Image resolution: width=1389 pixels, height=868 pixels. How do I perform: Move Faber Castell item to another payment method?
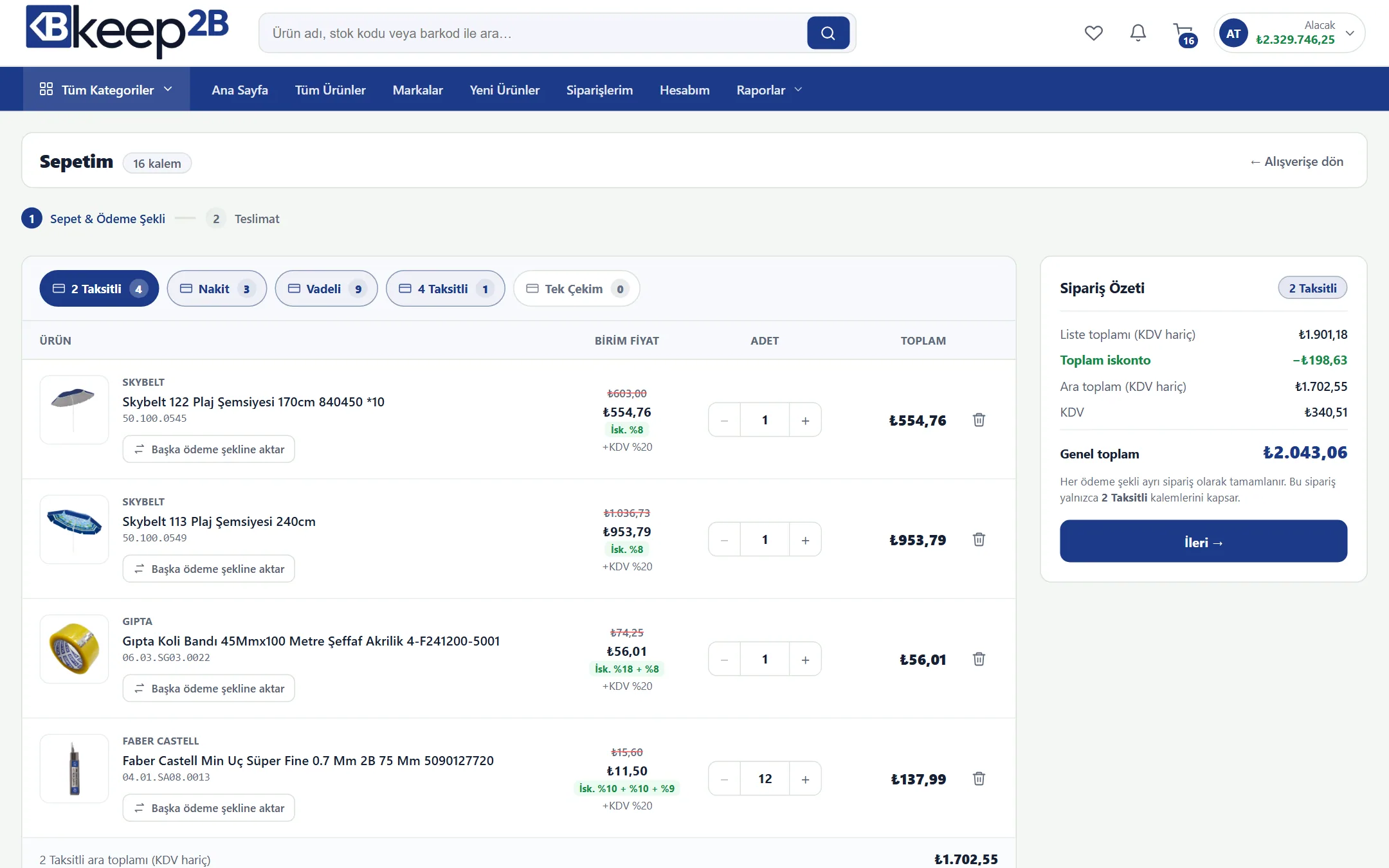tap(208, 808)
